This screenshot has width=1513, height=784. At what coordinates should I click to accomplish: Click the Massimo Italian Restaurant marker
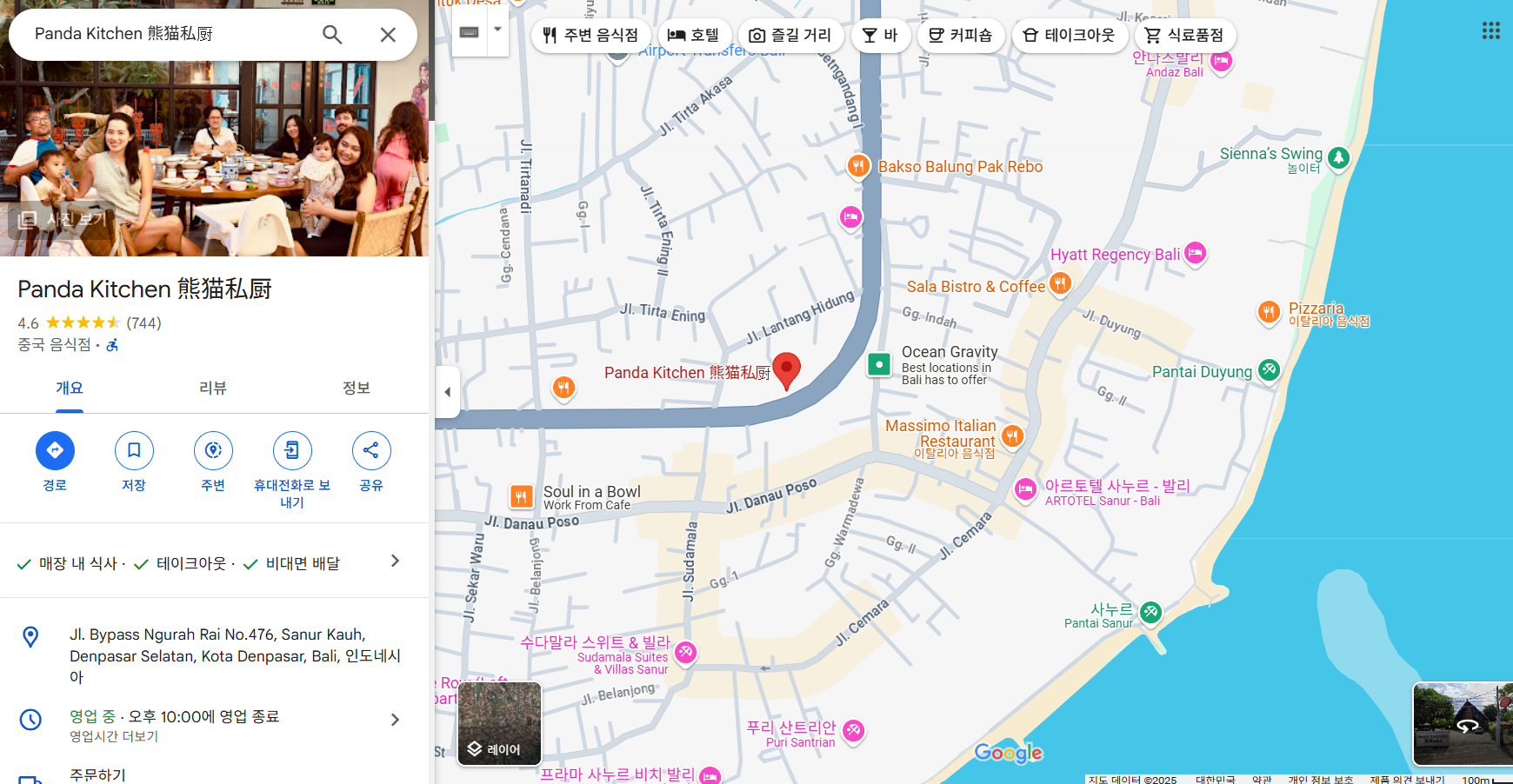click(1012, 435)
